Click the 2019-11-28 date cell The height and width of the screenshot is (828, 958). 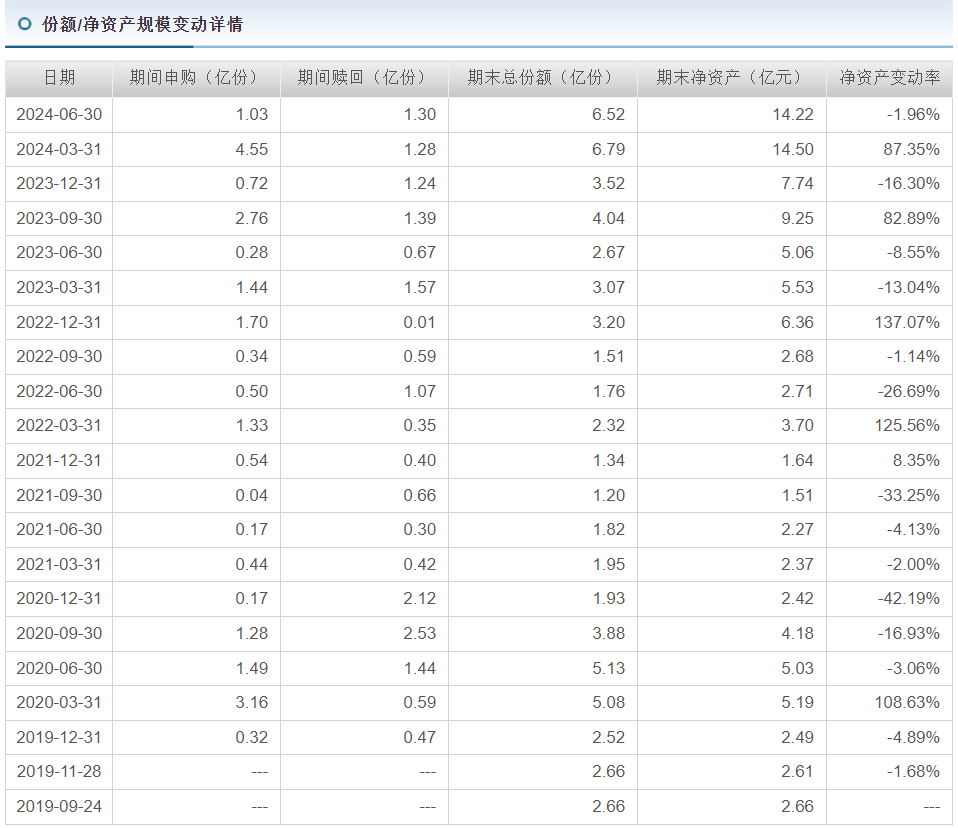coord(59,771)
